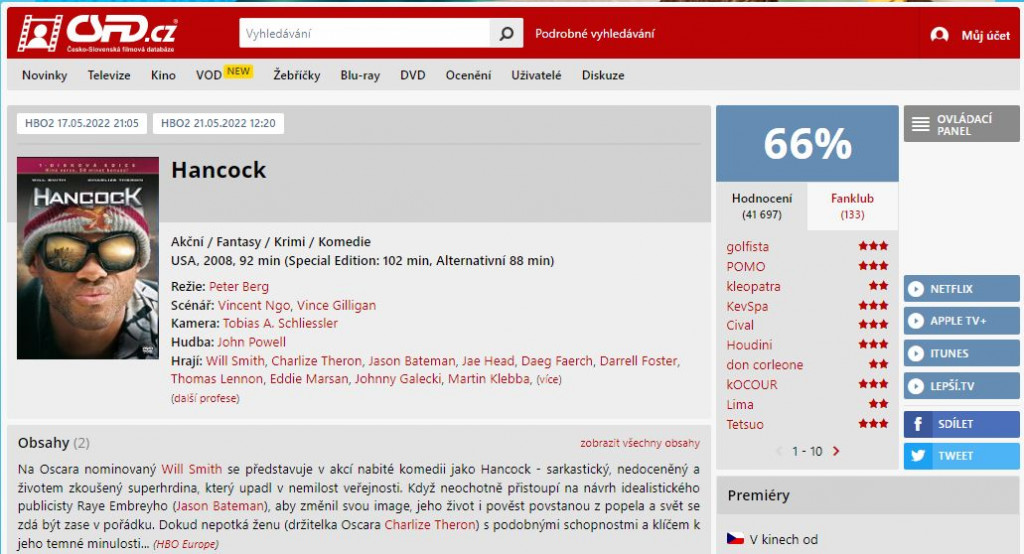Viewport: 1024px width, 554px height.
Task: Open writer Vincent Ngo's page
Action: tap(254, 305)
